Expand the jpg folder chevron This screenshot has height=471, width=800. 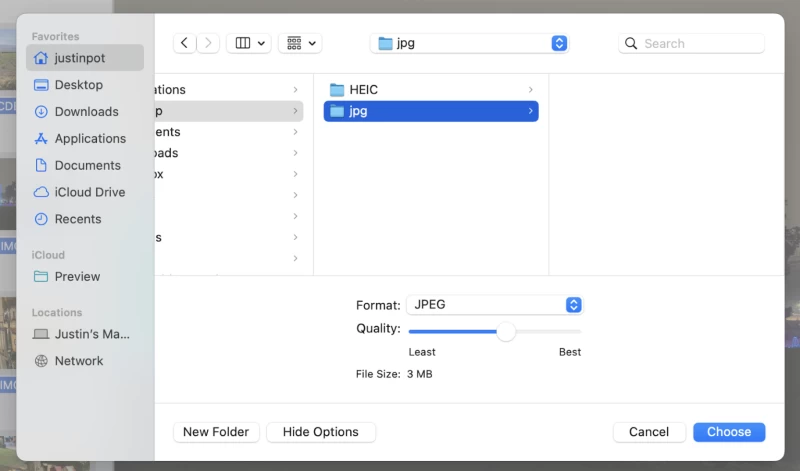[x=530, y=111]
